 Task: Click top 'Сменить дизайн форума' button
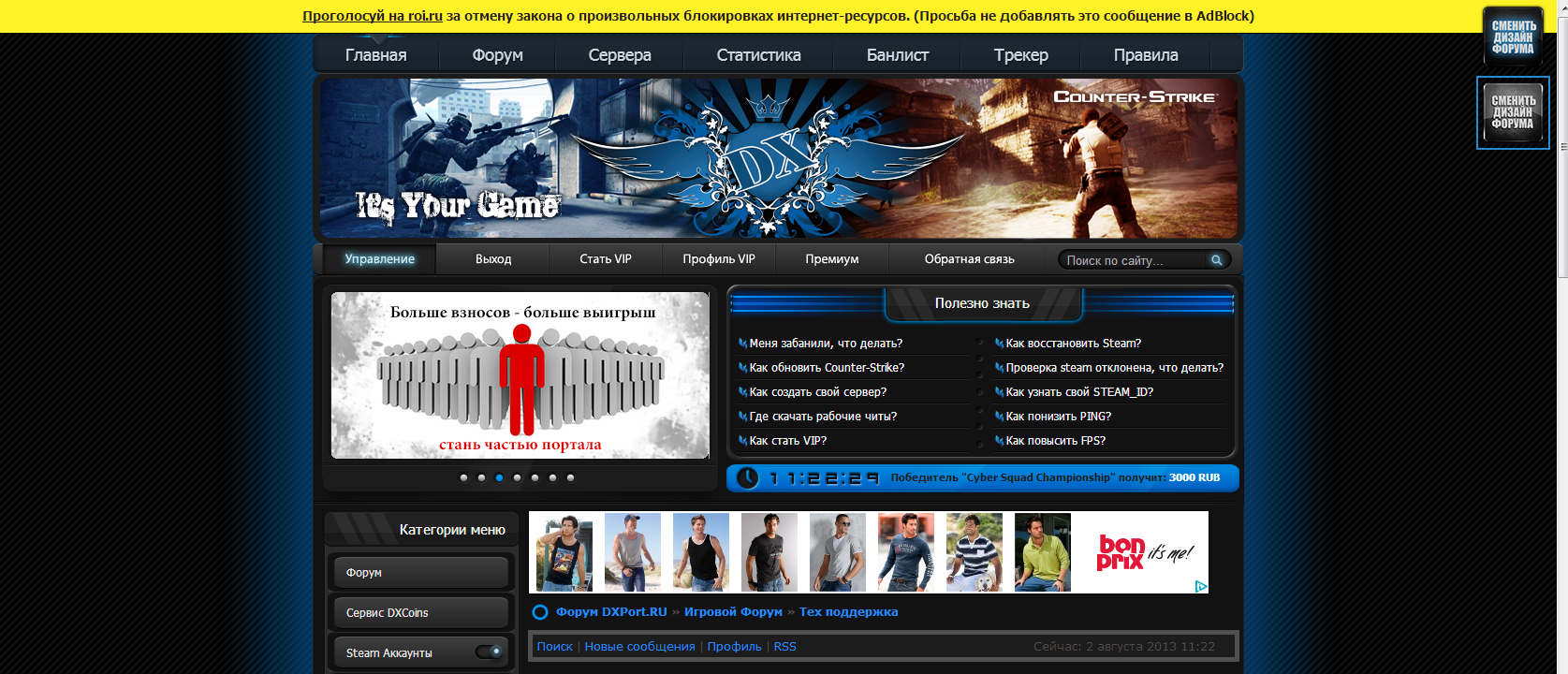pos(1513,37)
